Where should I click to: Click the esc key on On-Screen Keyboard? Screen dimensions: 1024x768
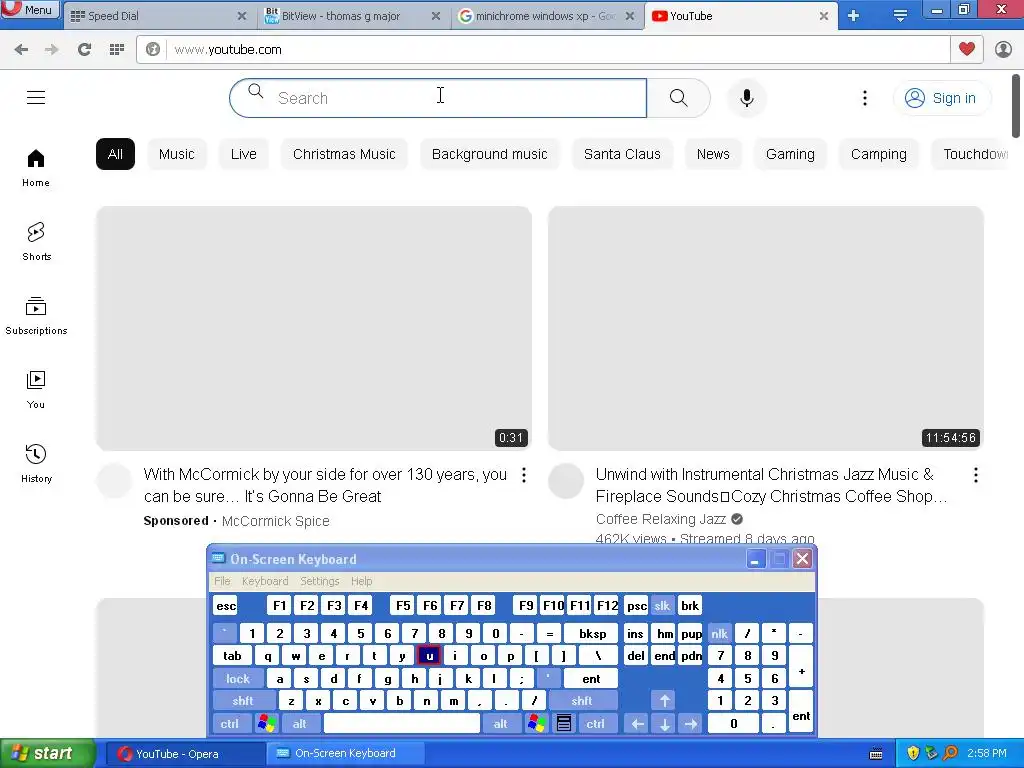226,606
